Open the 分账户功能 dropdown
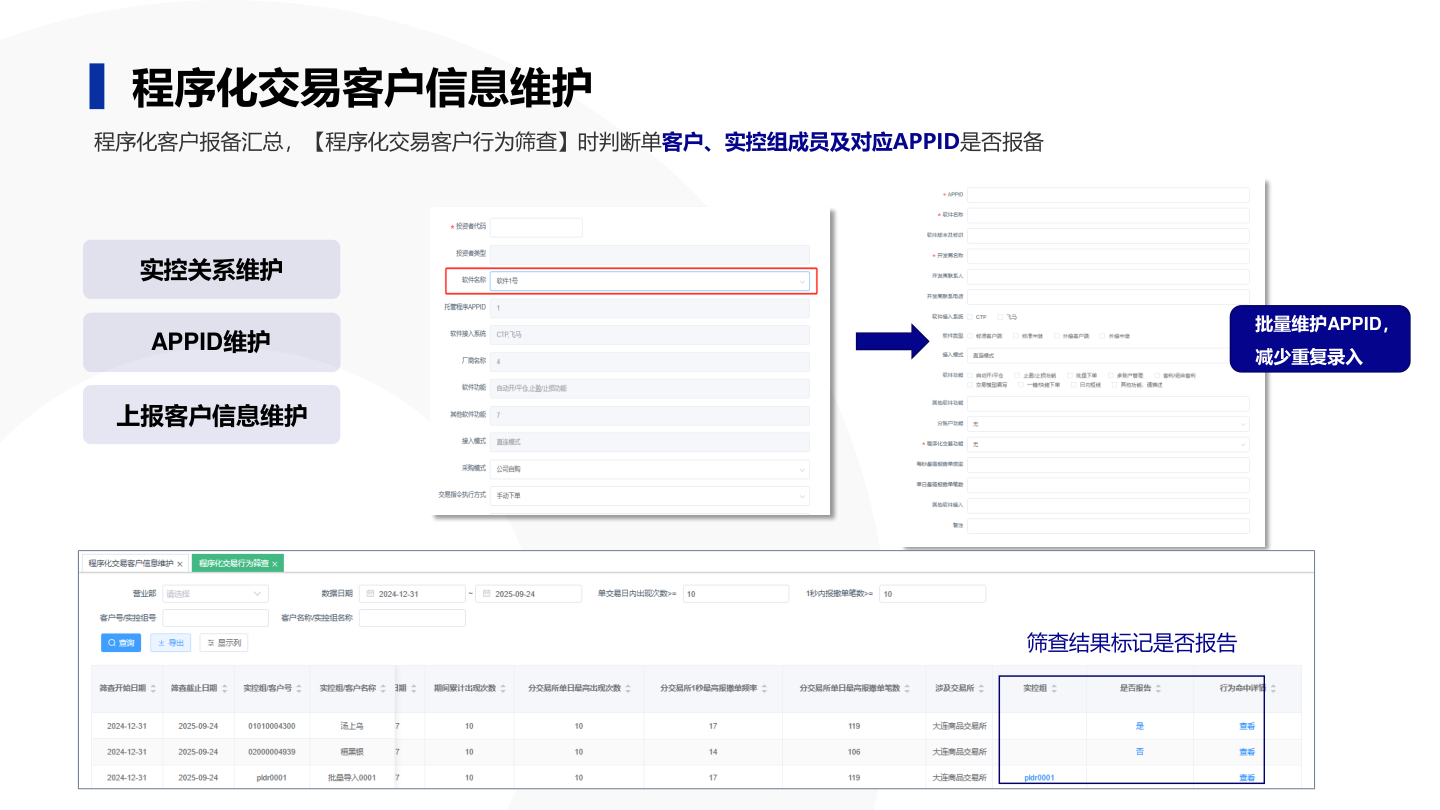This screenshot has width=1440, height=810. tap(1108, 424)
